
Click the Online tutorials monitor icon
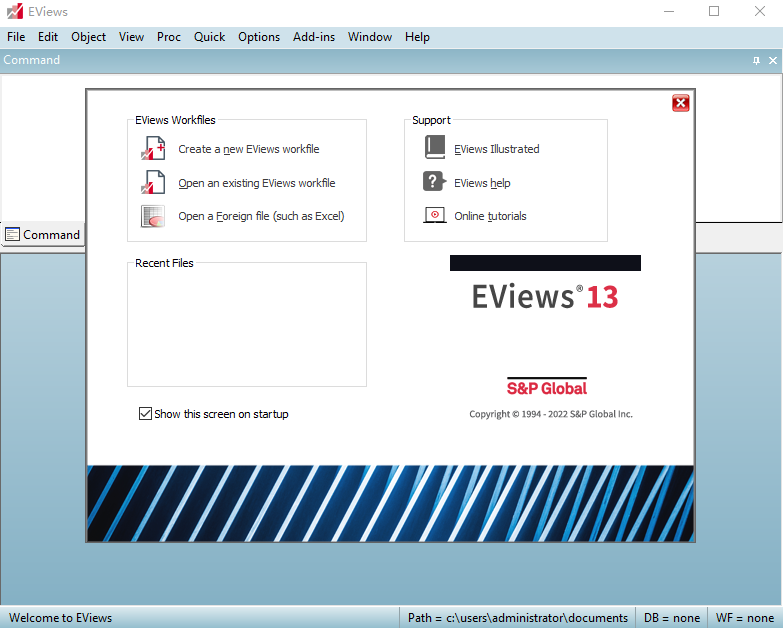(x=434, y=215)
